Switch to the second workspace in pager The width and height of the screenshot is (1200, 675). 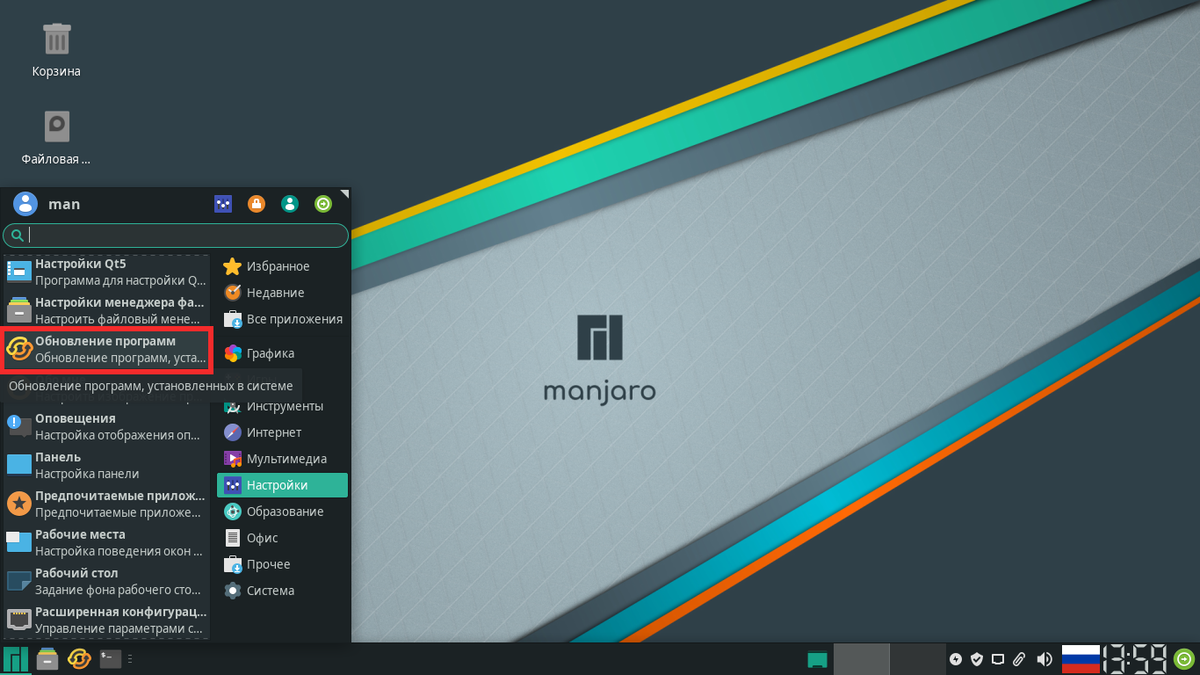917,659
